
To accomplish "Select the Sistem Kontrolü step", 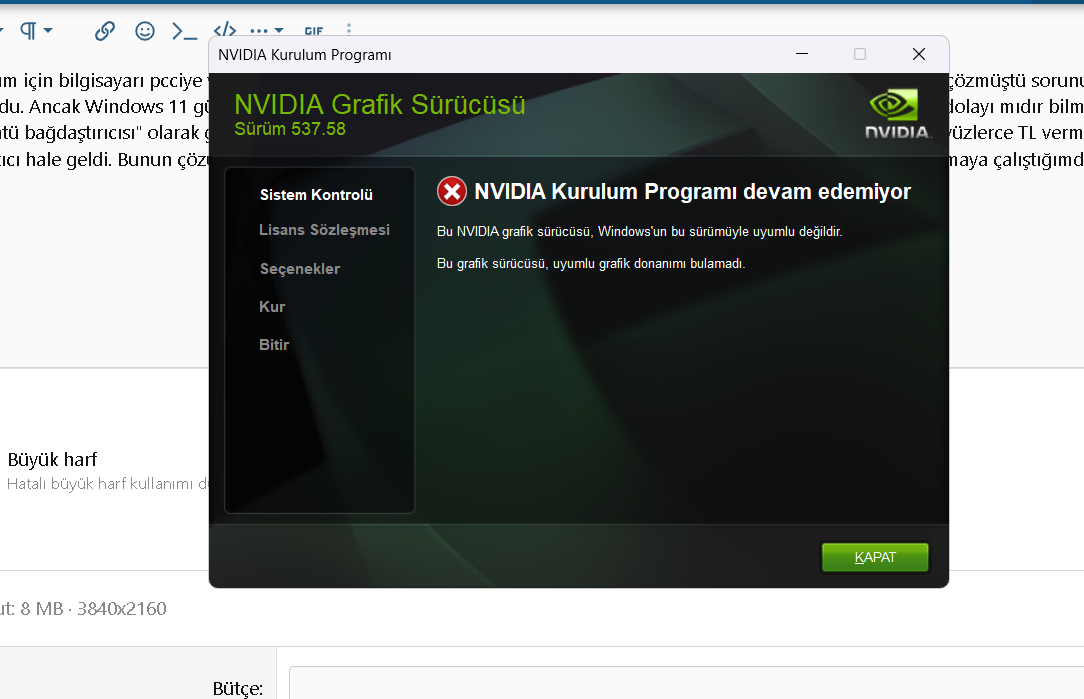I will 316,195.
